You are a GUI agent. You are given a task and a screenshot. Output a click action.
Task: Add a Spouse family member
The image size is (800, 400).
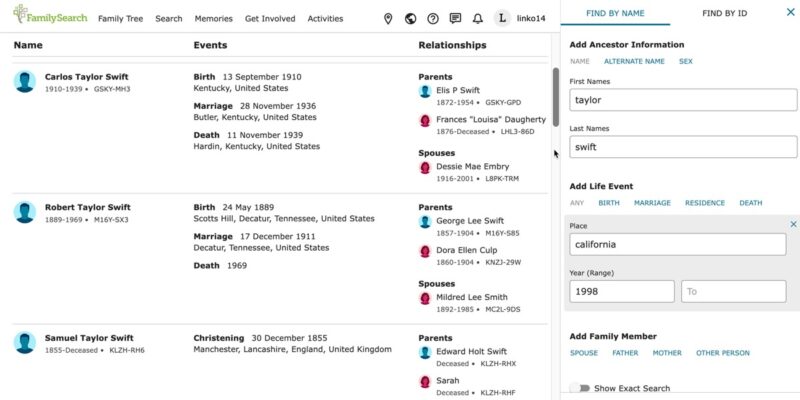pyautogui.click(x=584, y=353)
